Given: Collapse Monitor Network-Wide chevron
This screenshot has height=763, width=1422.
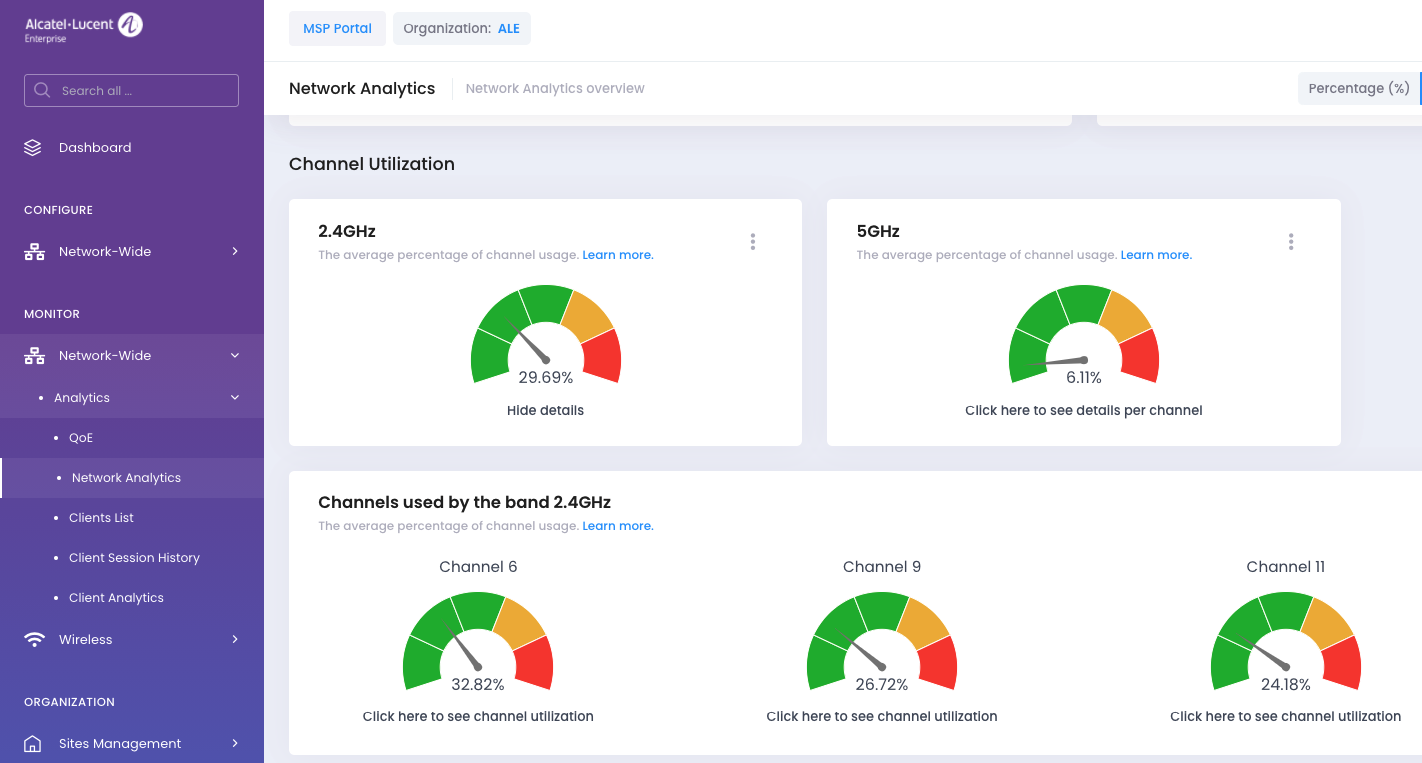Looking at the screenshot, I should [x=235, y=356].
